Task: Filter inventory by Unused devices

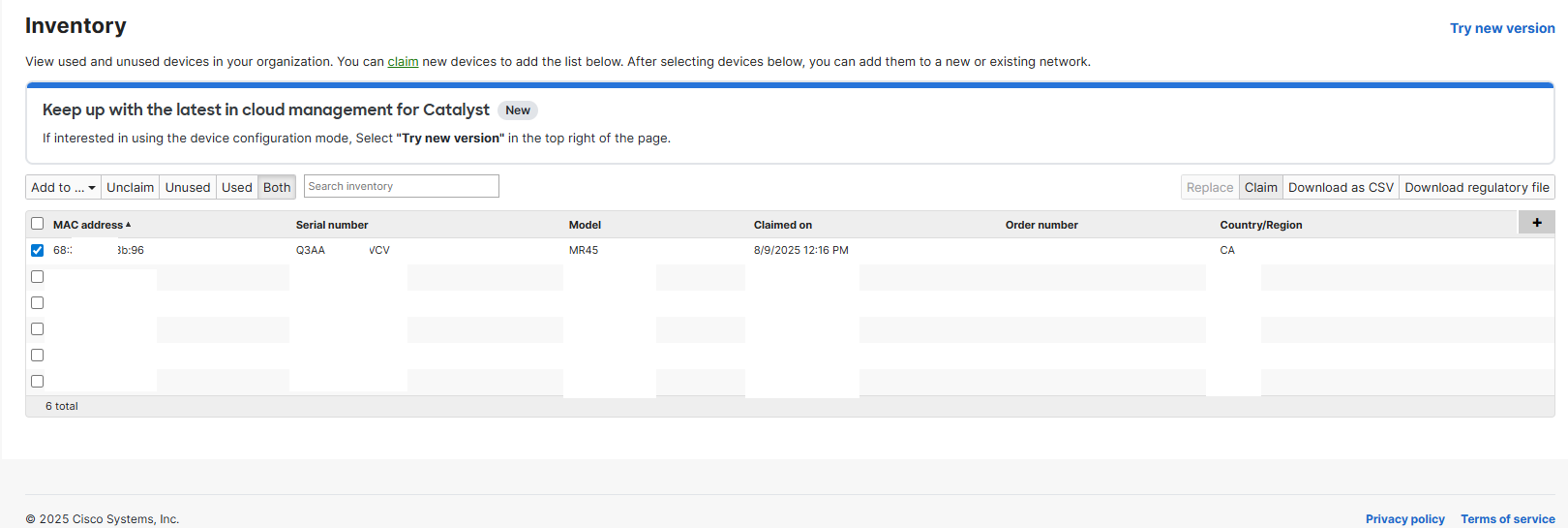Action: 188,187
